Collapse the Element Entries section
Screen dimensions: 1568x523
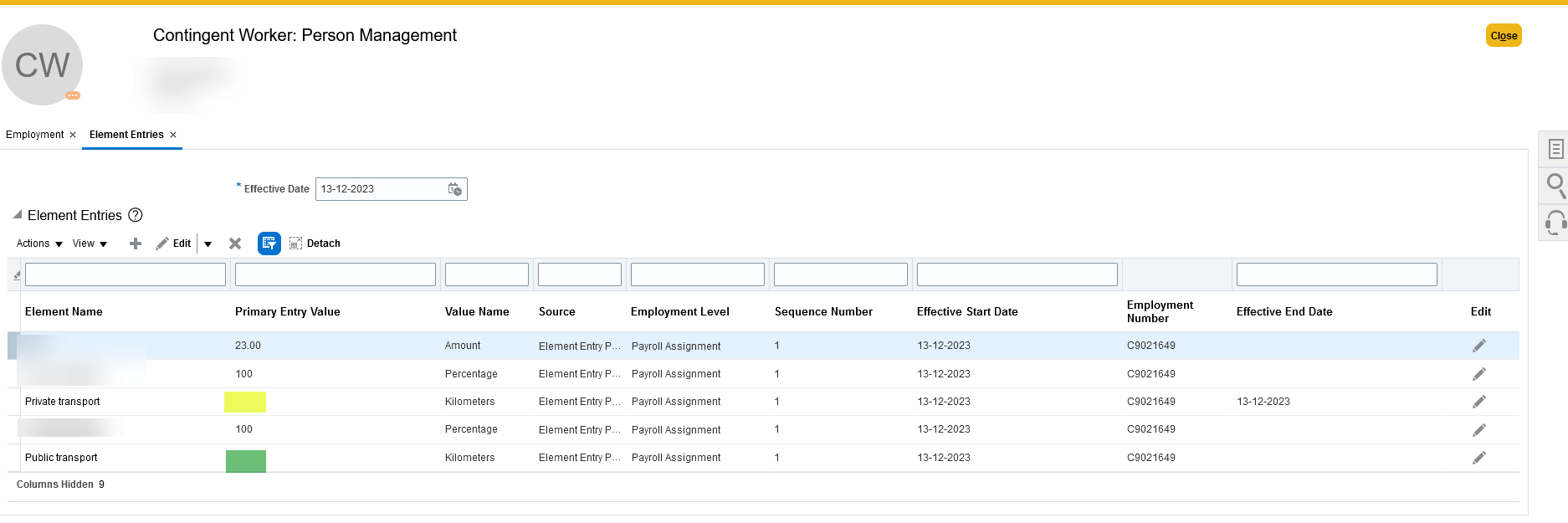pos(17,215)
